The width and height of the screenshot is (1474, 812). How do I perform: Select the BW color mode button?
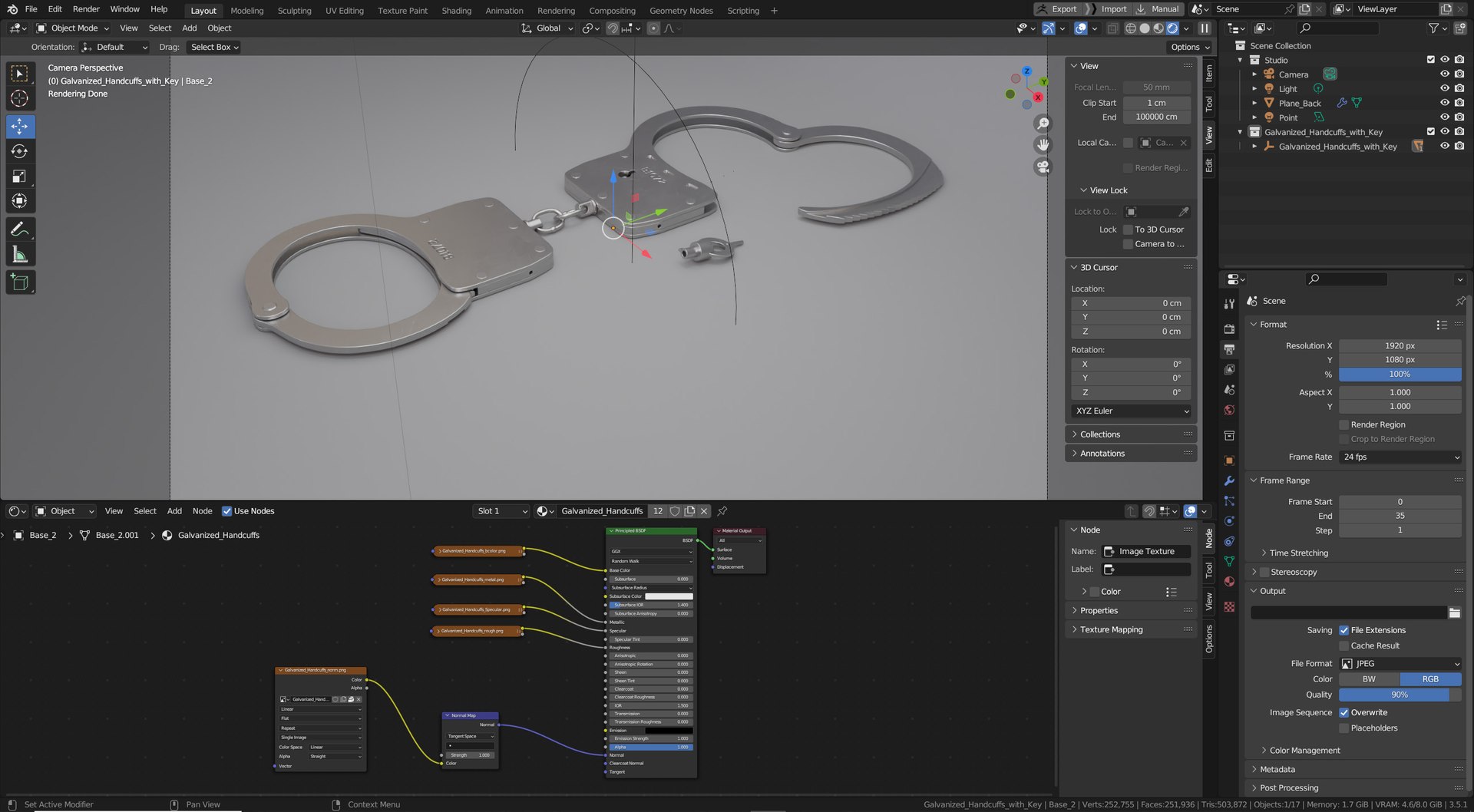(x=1369, y=679)
